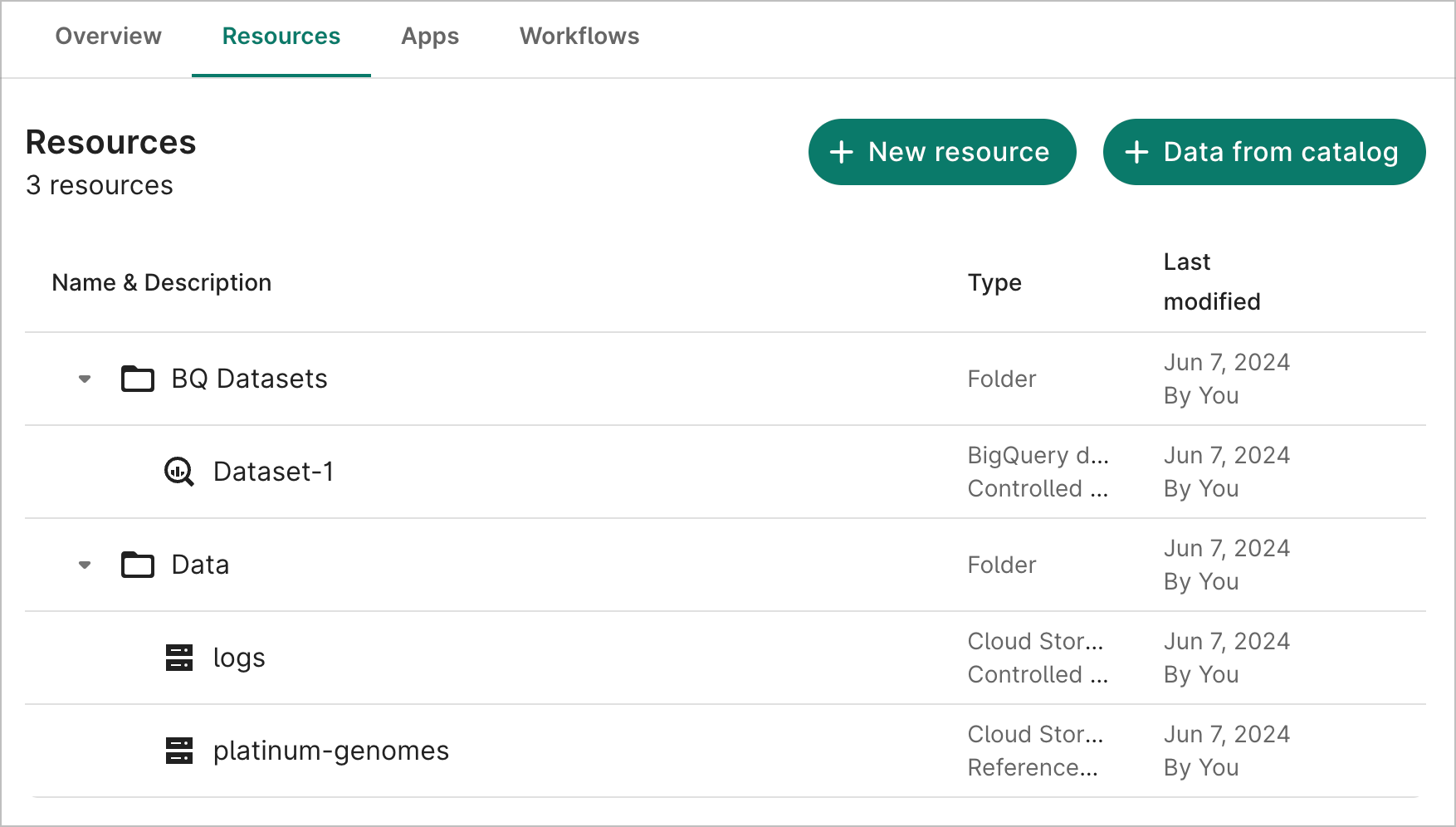
Task: Click the BQ Datasets folder icon
Action: [x=138, y=379]
